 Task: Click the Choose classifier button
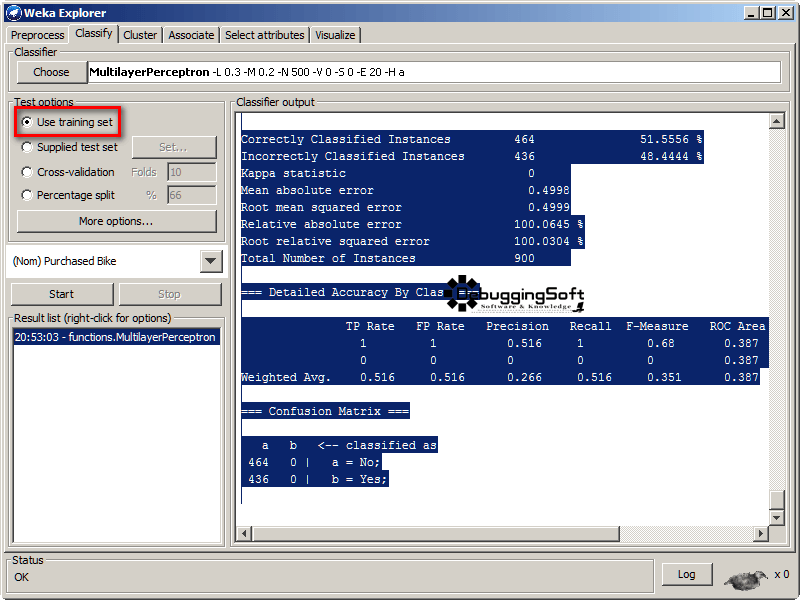pos(52,72)
